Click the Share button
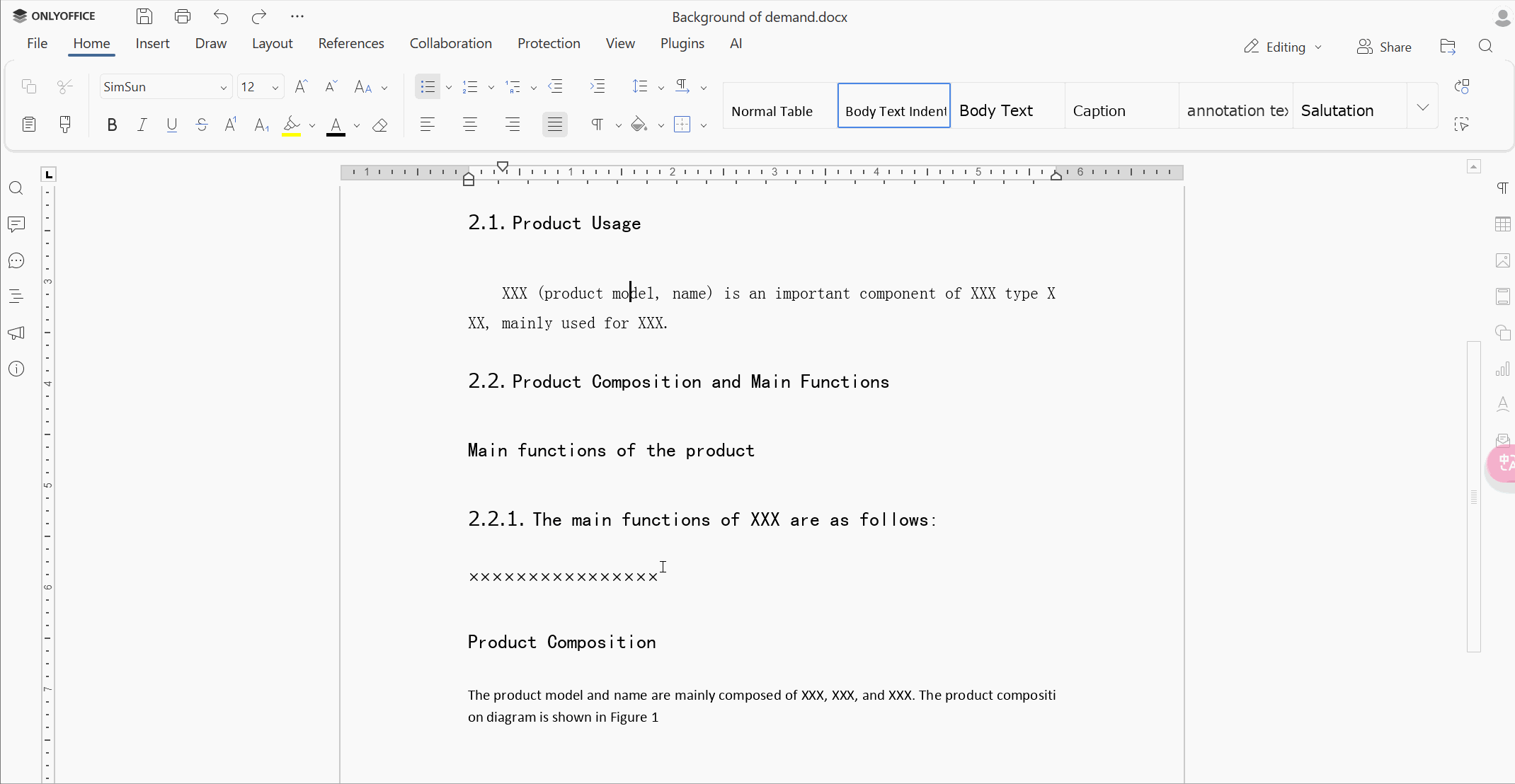 click(x=1384, y=47)
